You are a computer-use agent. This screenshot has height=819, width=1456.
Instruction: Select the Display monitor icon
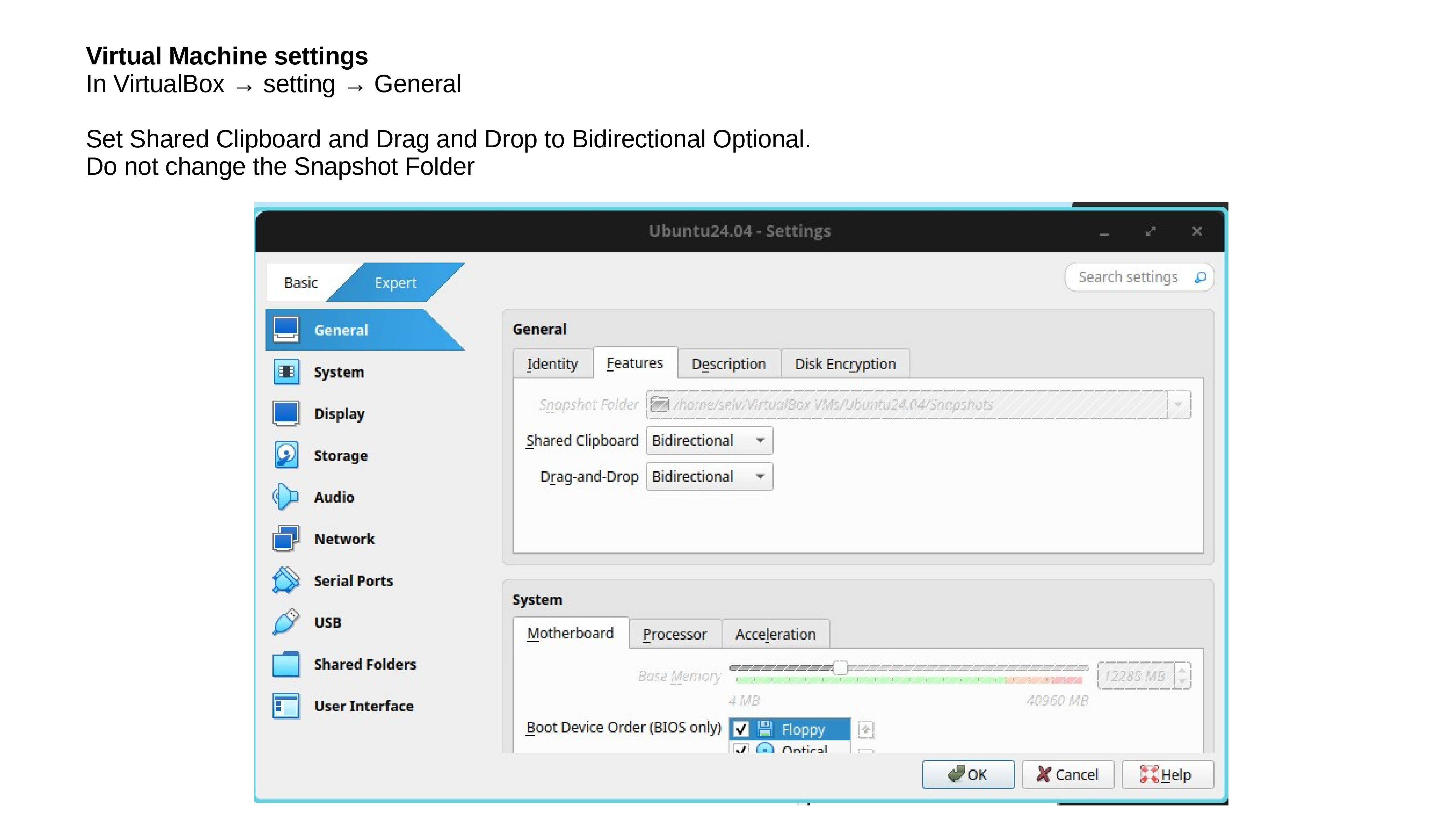286,414
